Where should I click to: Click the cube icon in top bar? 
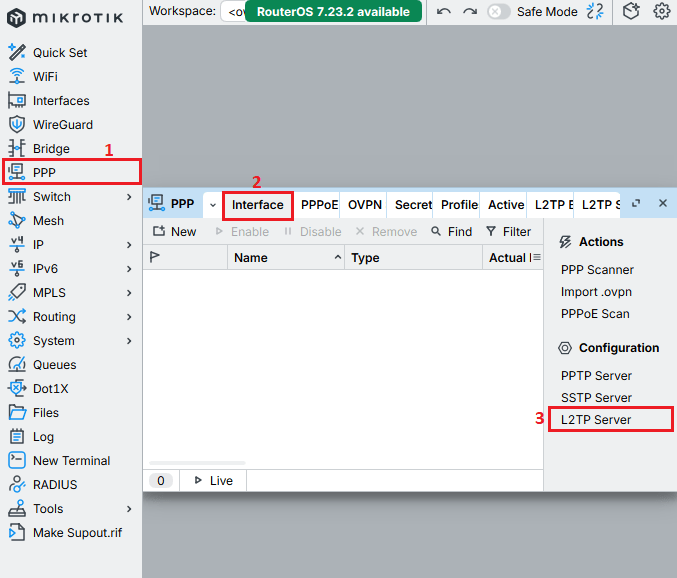coord(631,11)
